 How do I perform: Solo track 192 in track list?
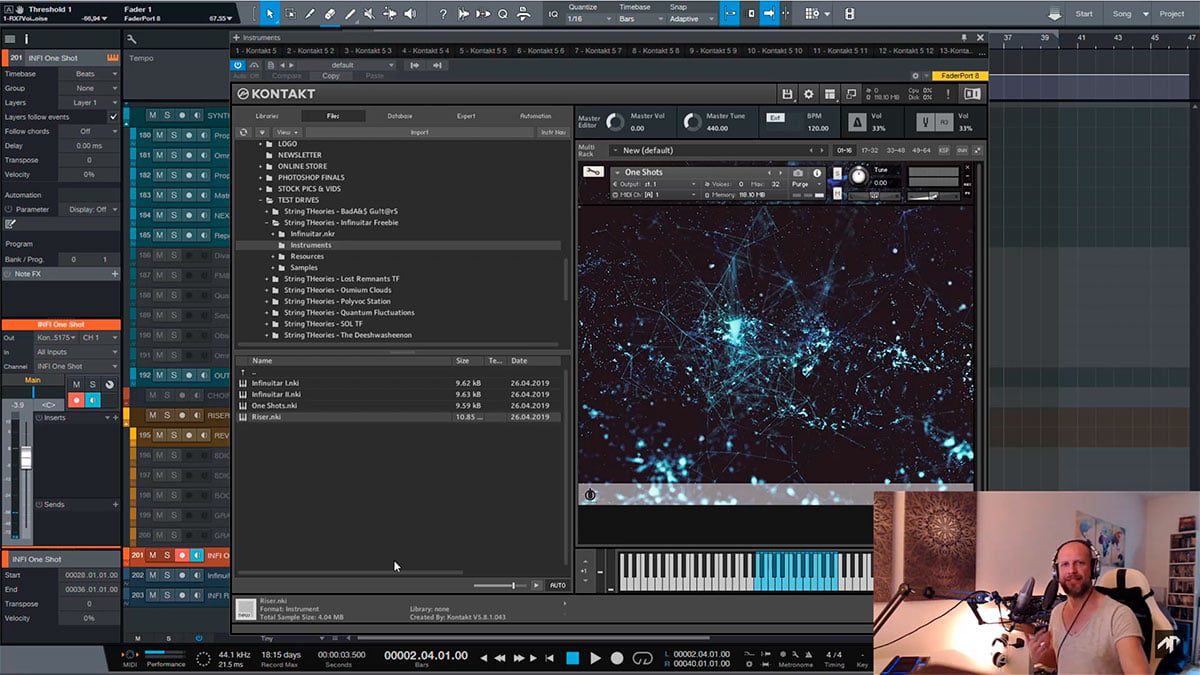click(173, 375)
